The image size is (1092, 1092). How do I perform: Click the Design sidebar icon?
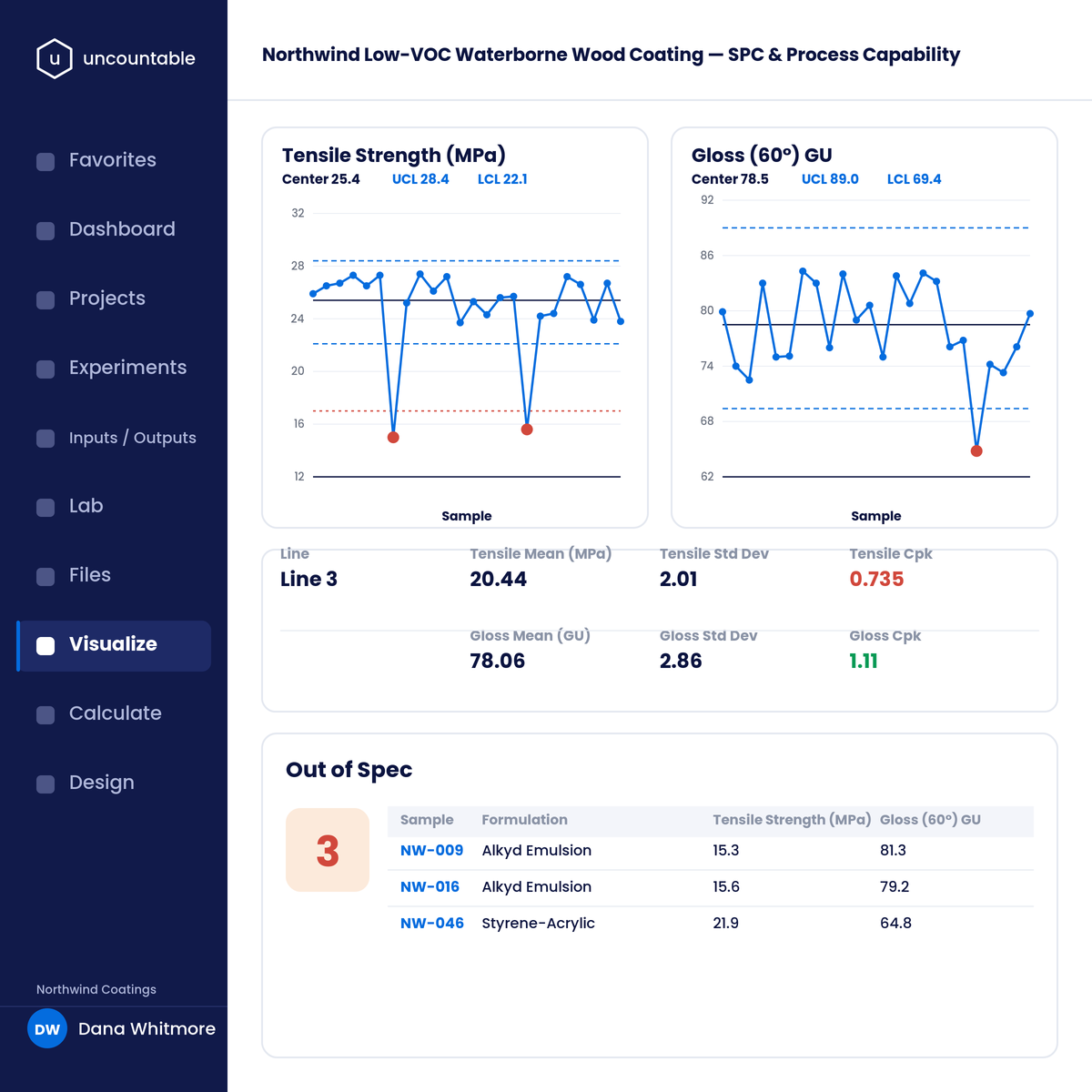point(45,784)
